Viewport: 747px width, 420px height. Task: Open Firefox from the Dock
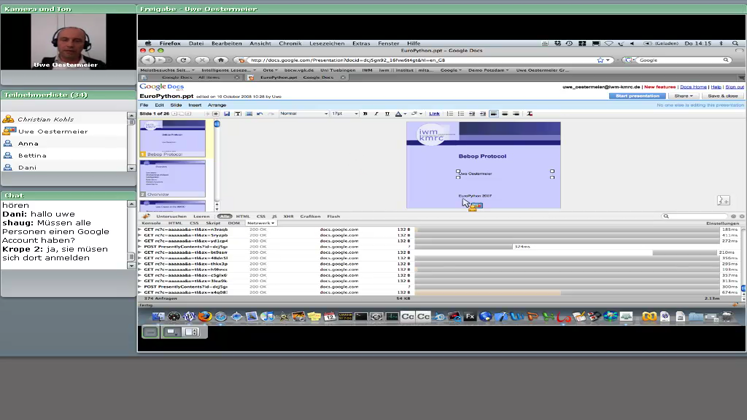pyautogui.click(x=205, y=316)
